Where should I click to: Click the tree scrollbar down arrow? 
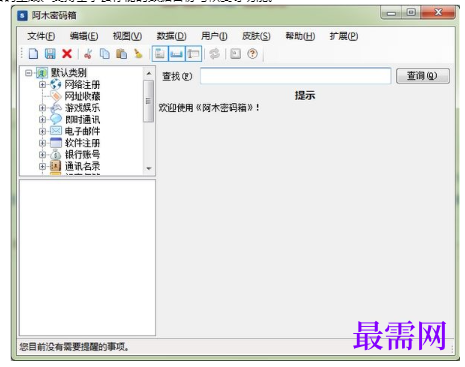click(149, 169)
